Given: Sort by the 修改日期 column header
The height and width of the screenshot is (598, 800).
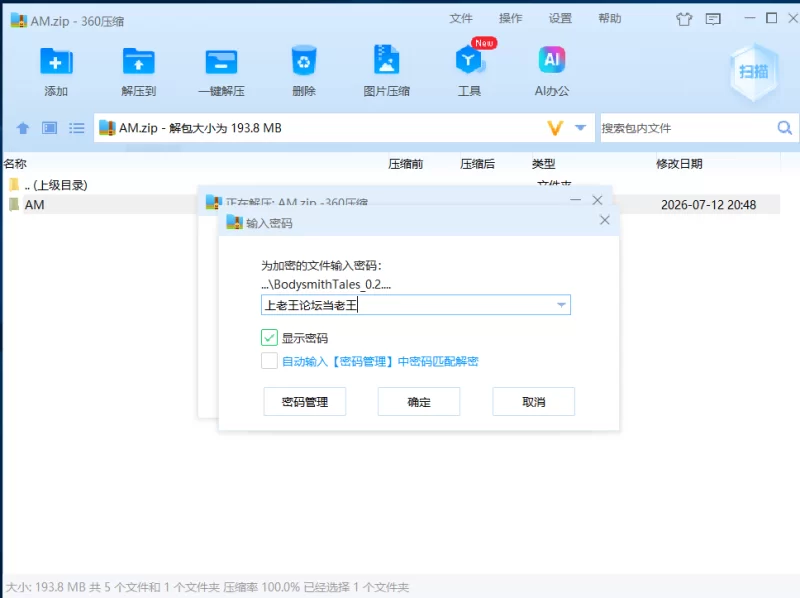Looking at the screenshot, I should click(x=679, y=164).
